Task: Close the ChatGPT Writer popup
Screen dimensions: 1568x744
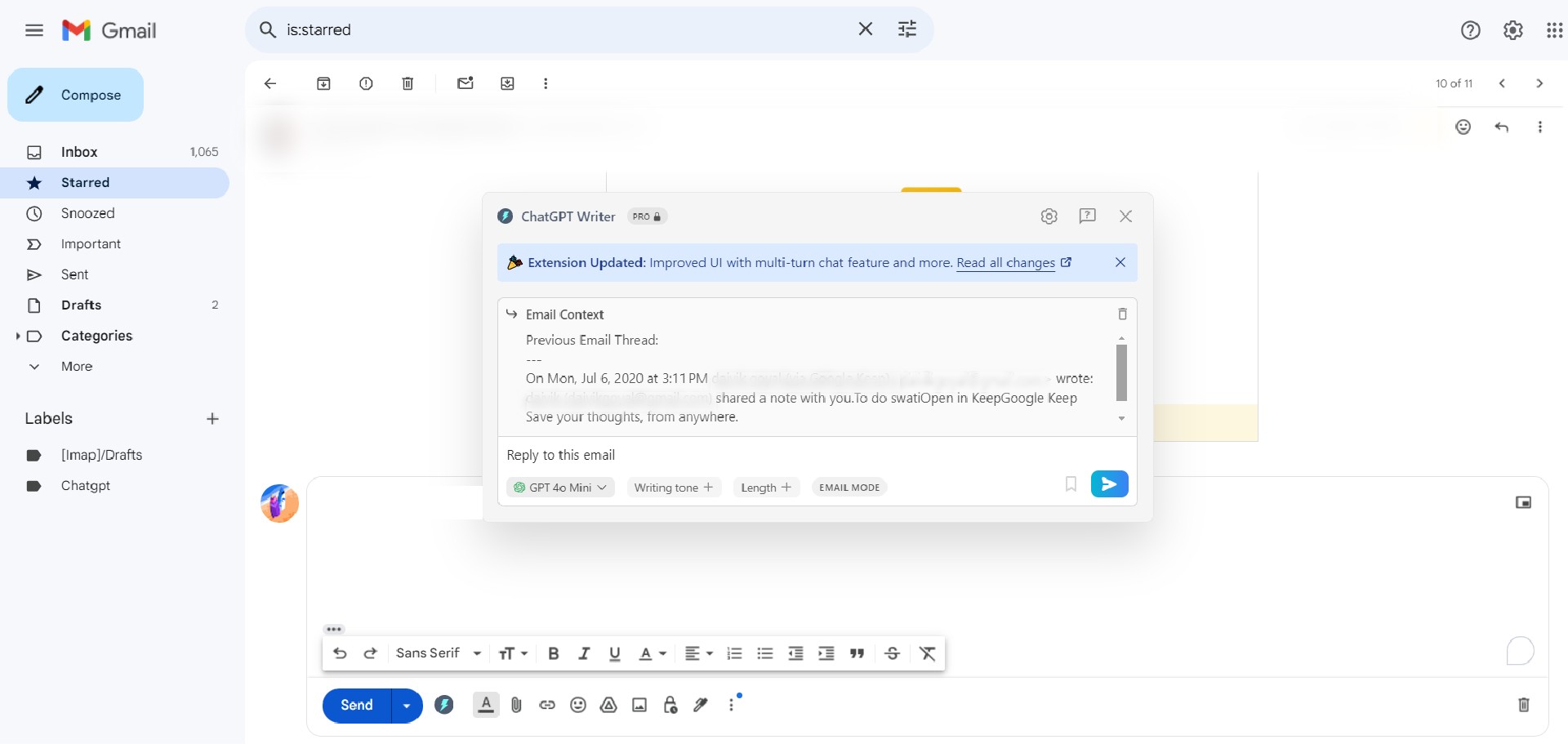Action: tap(1125, 216)
